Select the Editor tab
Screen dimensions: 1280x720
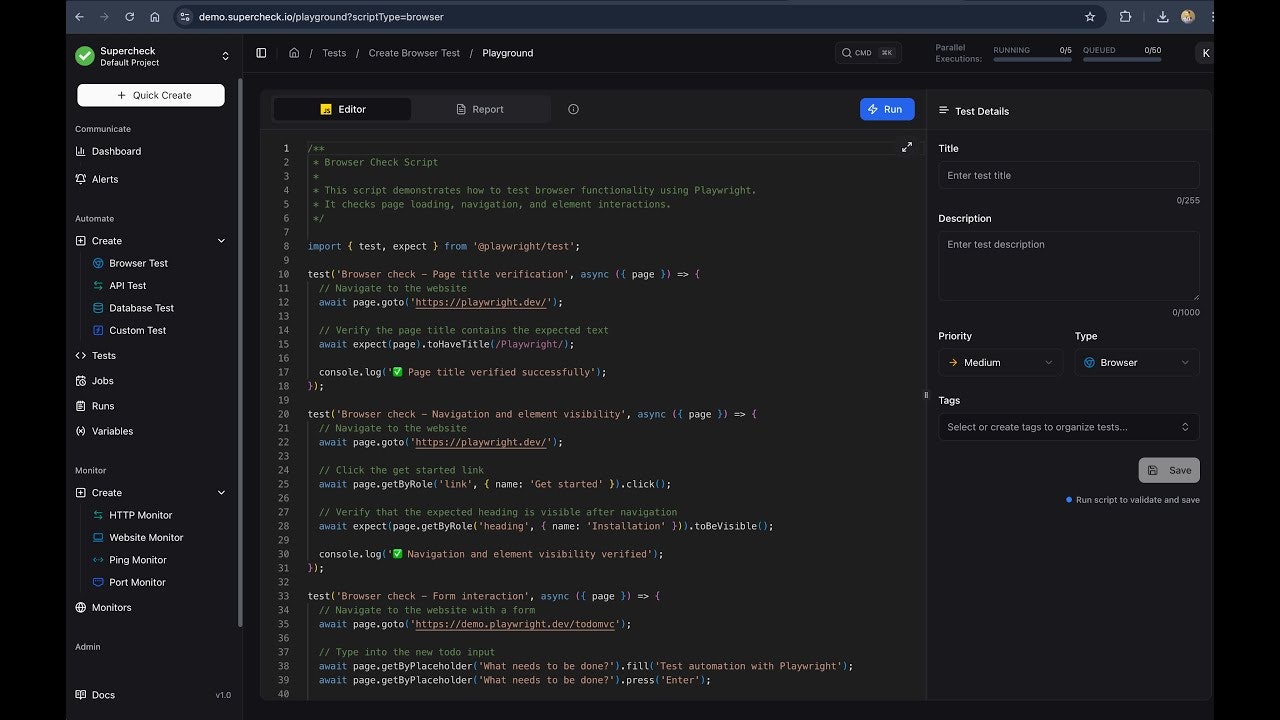(342, 109)
